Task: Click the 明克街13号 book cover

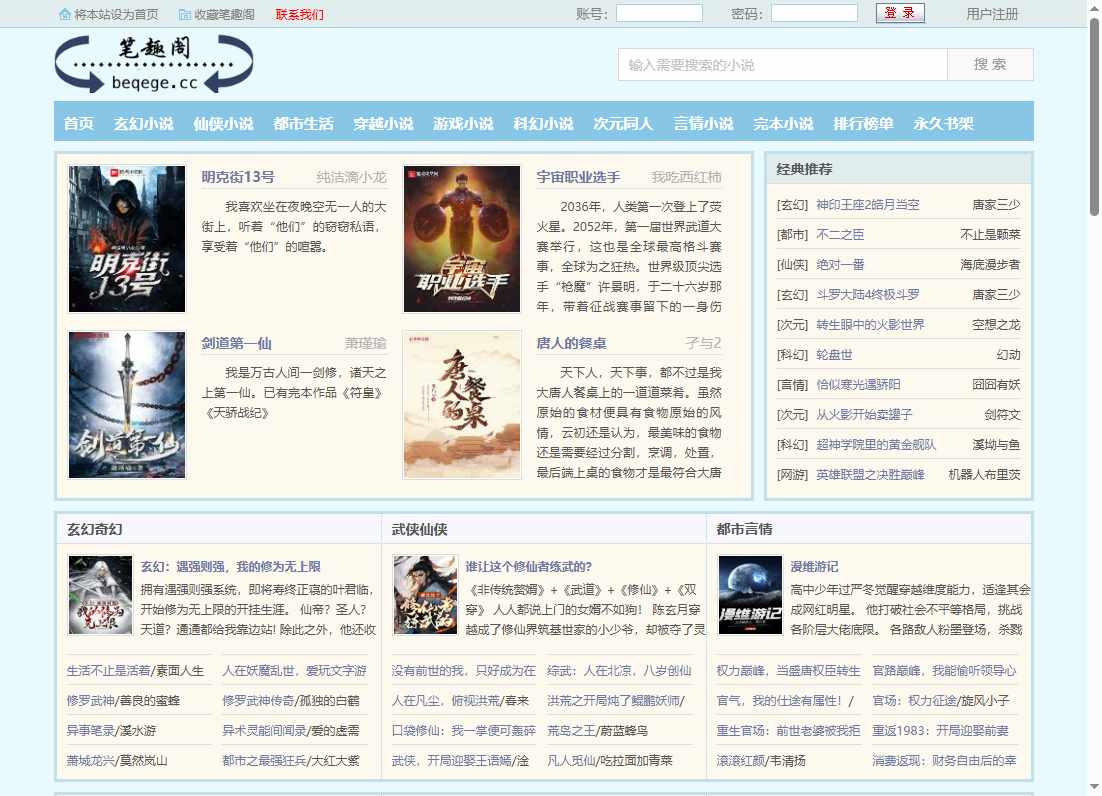Action: [x=126, y=238]
